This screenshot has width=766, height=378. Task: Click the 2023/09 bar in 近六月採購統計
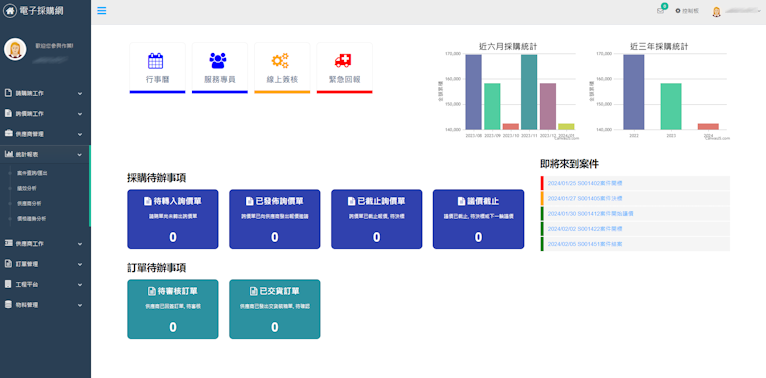coord(492,106)
